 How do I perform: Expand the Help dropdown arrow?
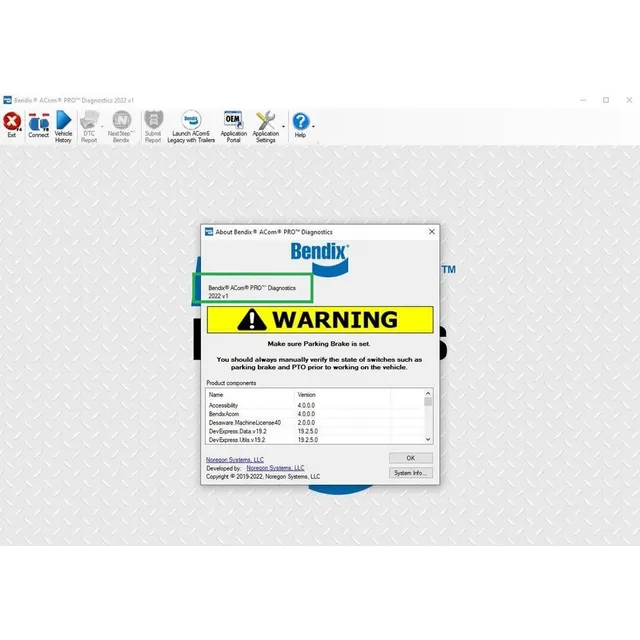(313, 127)
